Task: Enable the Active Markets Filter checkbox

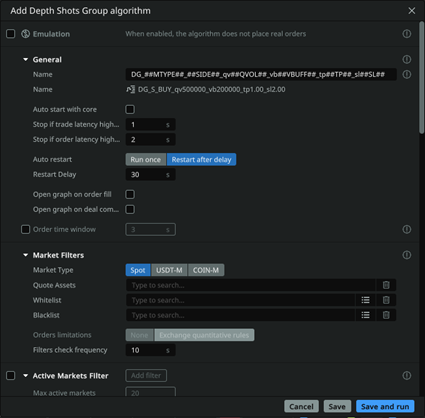Action: click(x=11, y=376)
